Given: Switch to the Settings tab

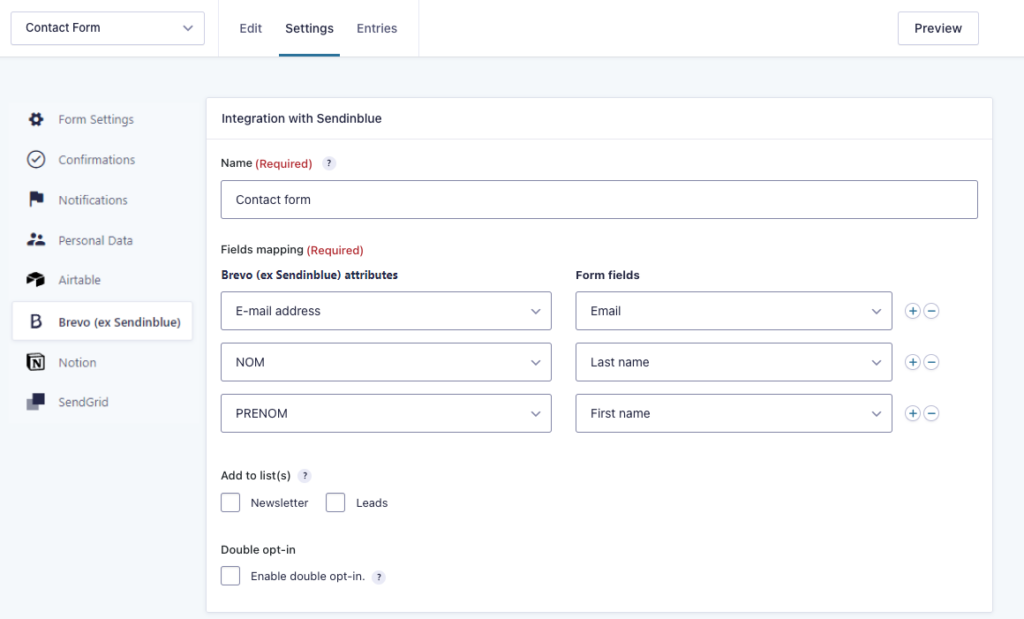Looking at the screenshot, I should pos(310,28).
